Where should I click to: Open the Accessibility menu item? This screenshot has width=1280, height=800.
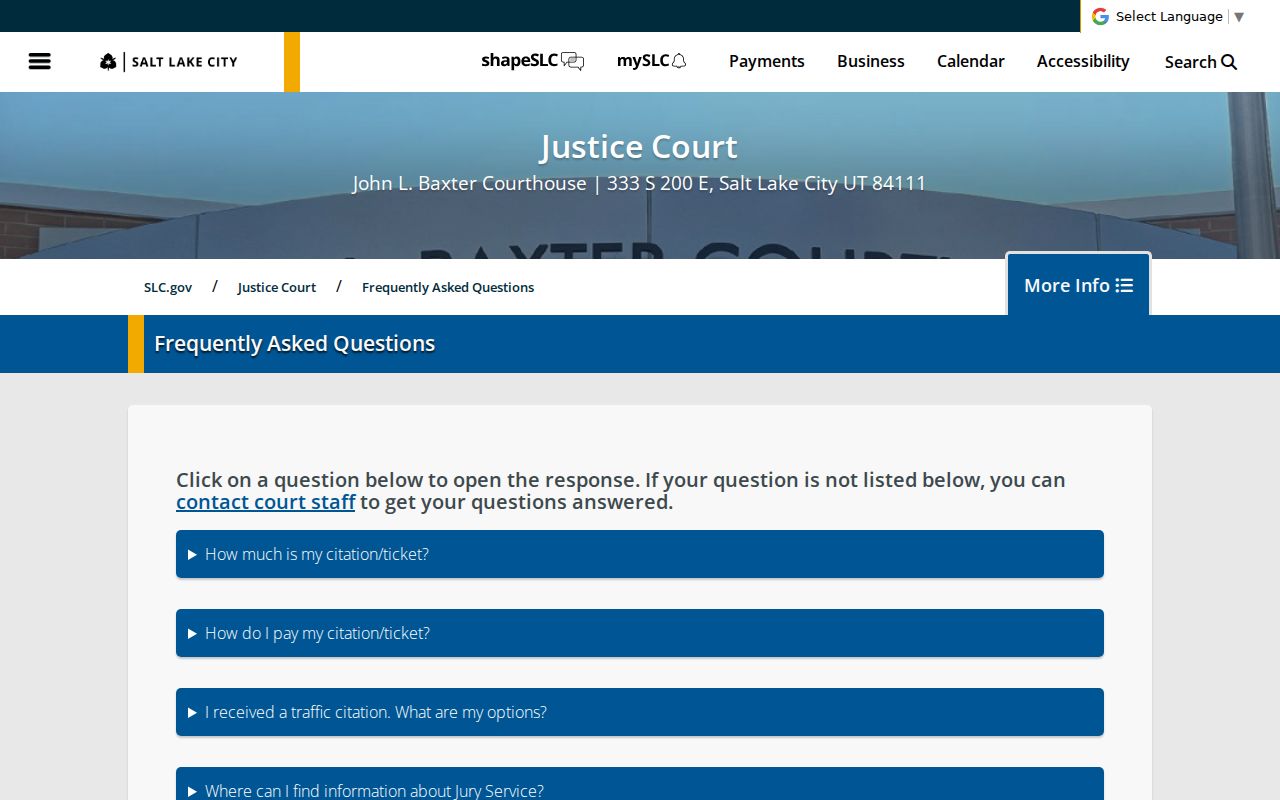click(1083, 61)
